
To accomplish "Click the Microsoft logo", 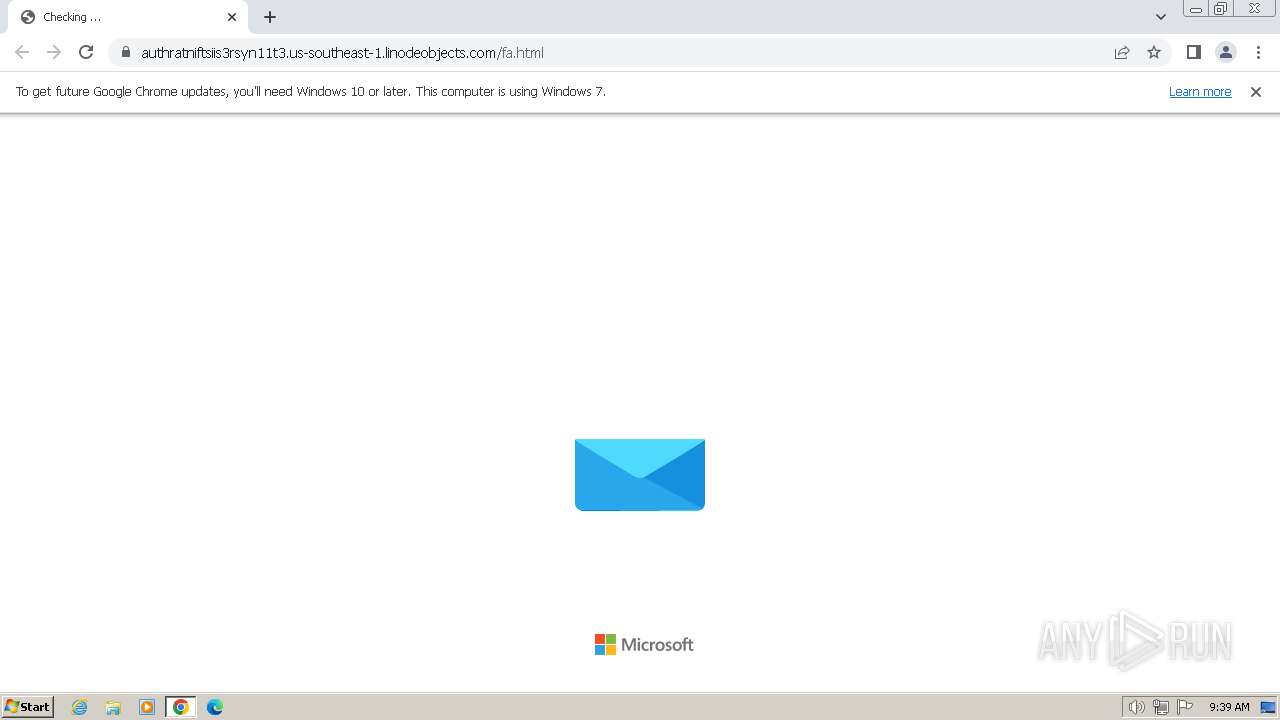I will [x=644, y=644].
